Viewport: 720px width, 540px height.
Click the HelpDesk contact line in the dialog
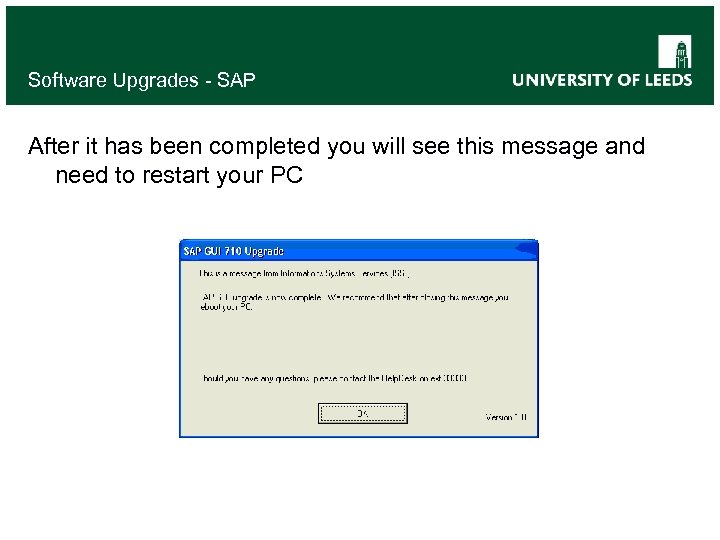tap(335, 378)
